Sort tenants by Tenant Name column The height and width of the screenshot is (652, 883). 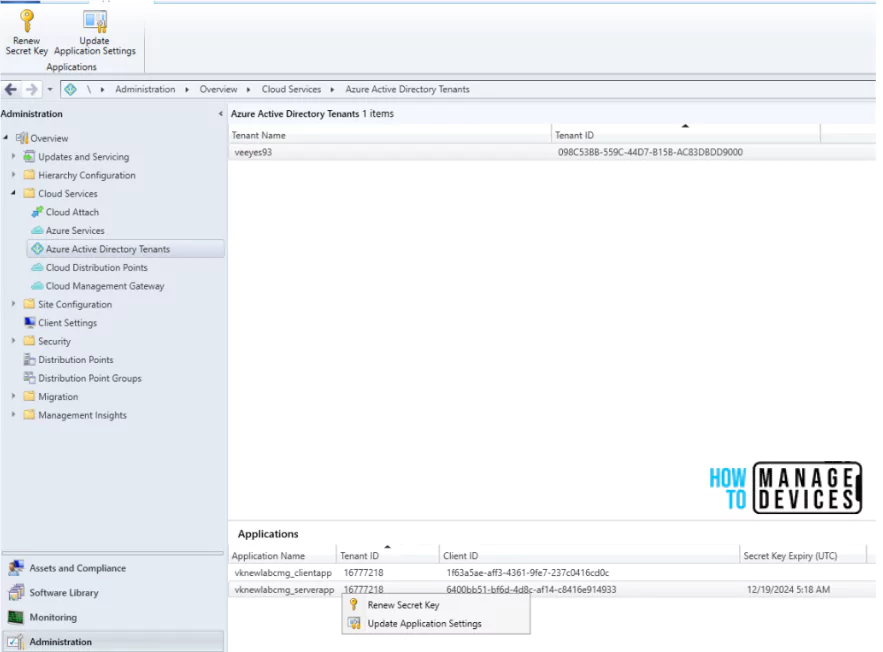click(x=390, y=135)
